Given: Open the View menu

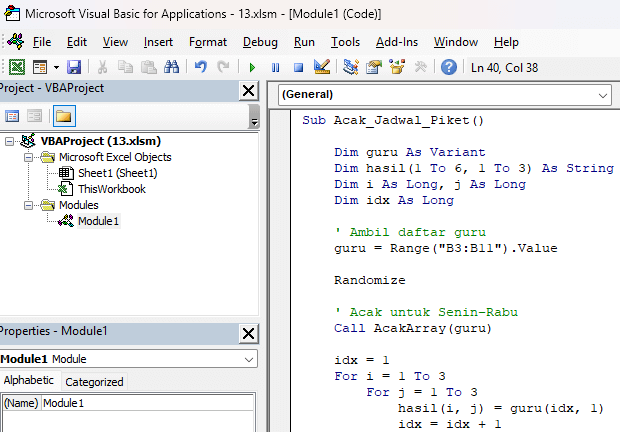Looking at the screenshot, I should point(115,42).
